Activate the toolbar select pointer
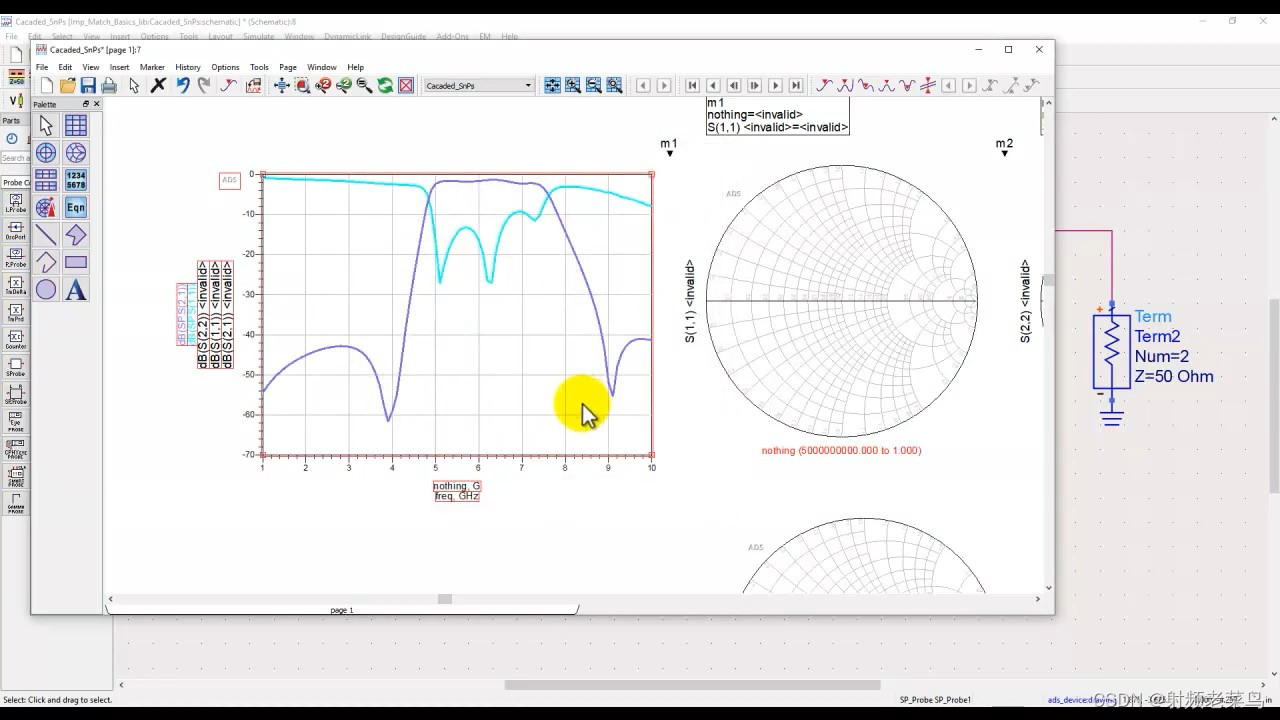The width and height of the screenshot is (1280, 720). (134, 86)
